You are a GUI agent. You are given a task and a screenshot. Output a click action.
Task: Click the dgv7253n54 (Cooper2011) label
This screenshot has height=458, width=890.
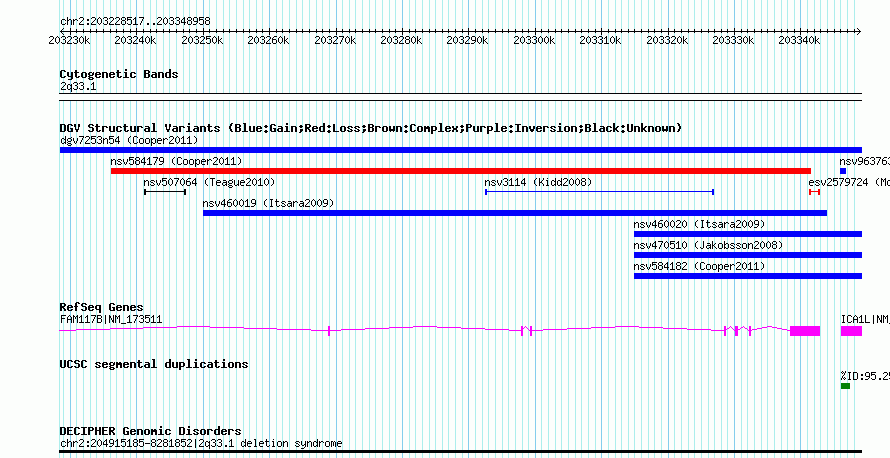129,140
